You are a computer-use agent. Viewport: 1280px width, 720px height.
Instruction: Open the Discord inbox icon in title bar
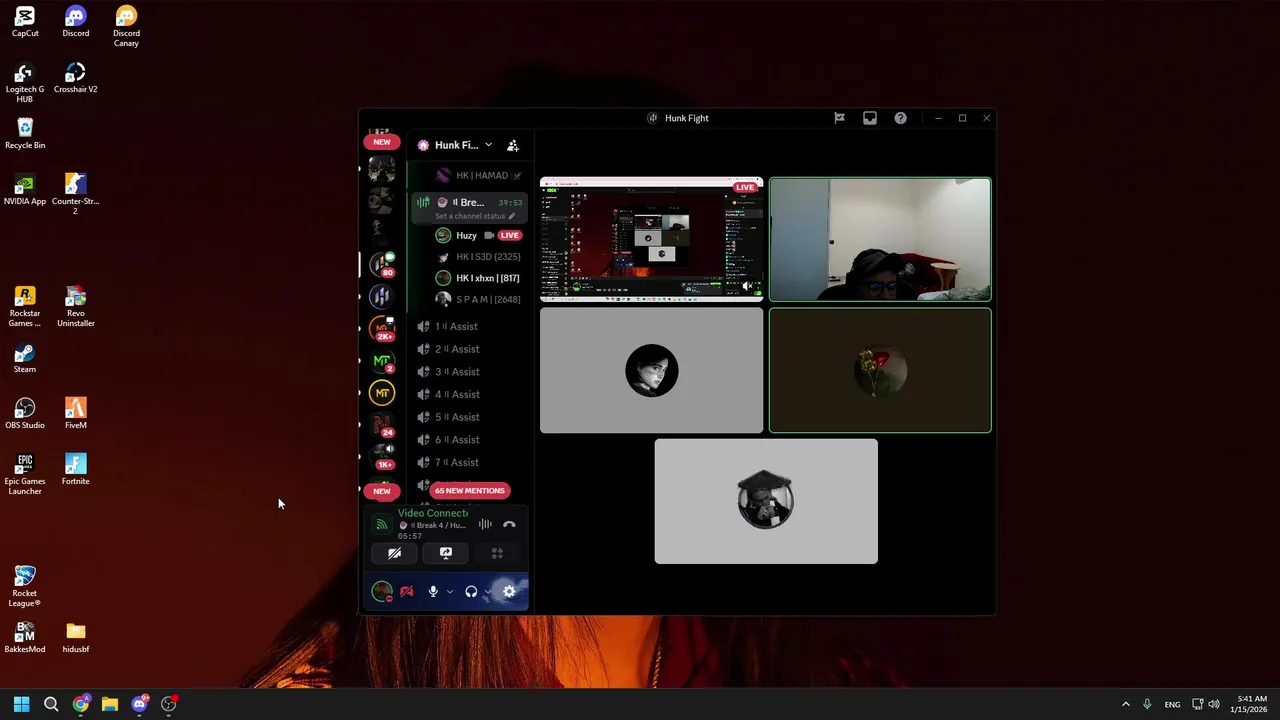[870, 118]
